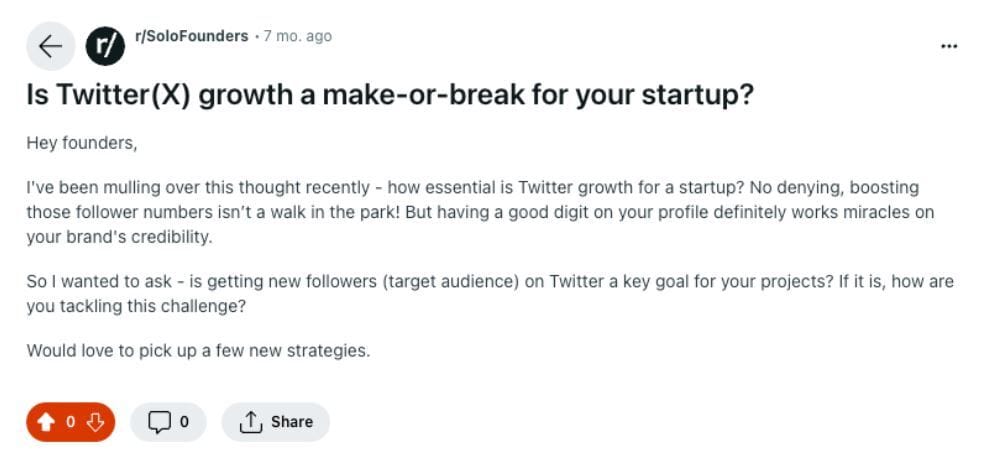The width and height of the screenshot is (986, 458).
Task: Upvote the Twitter(X) growth post
Action: (x=45, y=422)
